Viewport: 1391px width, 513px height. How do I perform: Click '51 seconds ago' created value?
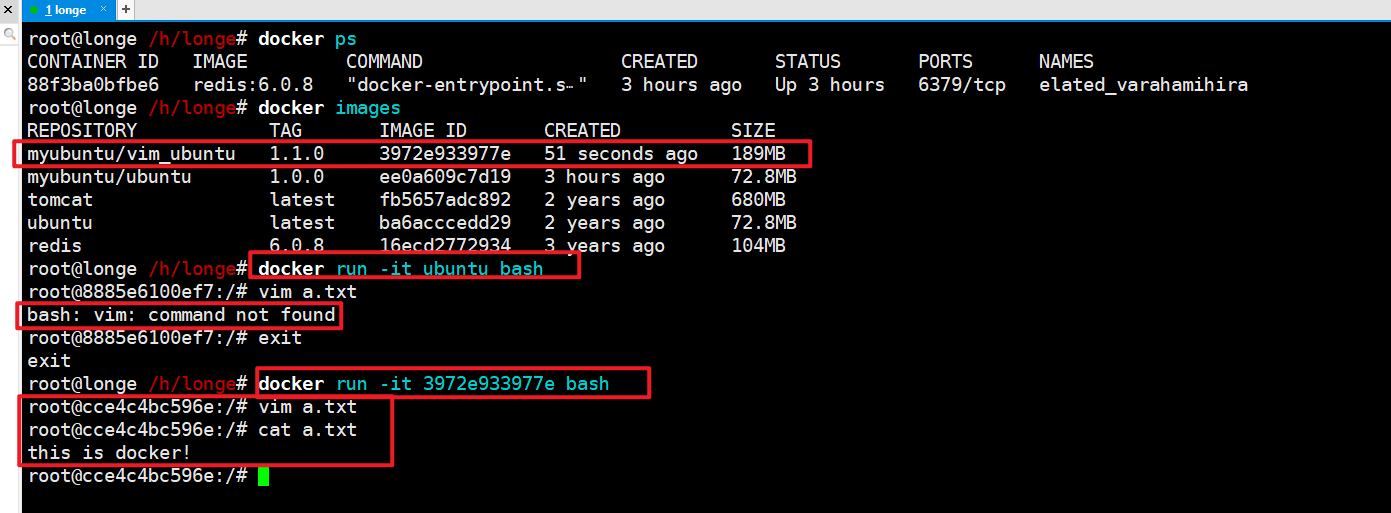coord(620,154)
